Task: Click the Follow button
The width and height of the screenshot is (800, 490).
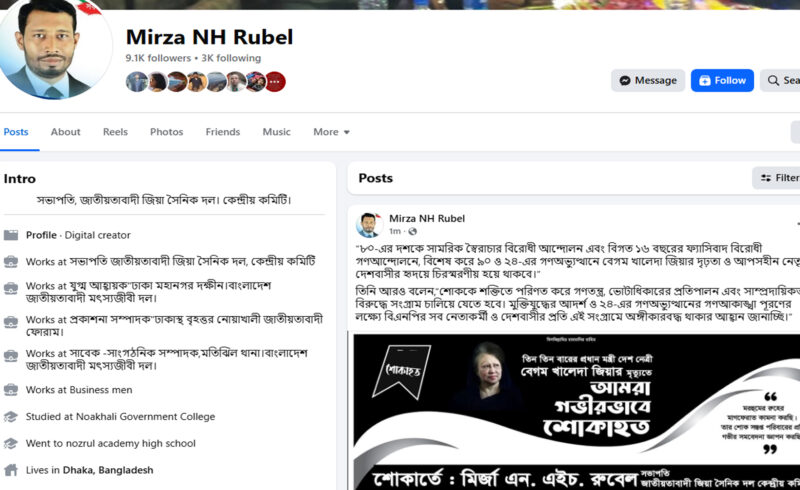Action: pyautogui.click(x=722, y=81)
